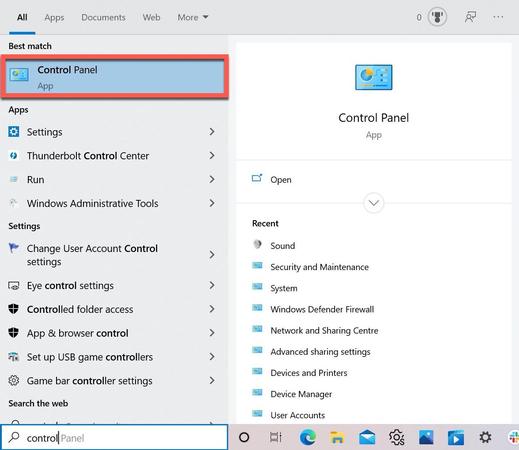The width and height of the screenshot is (519, 450).
Task: Click the shield icon for App & browser control
Action: pos(13,333)
